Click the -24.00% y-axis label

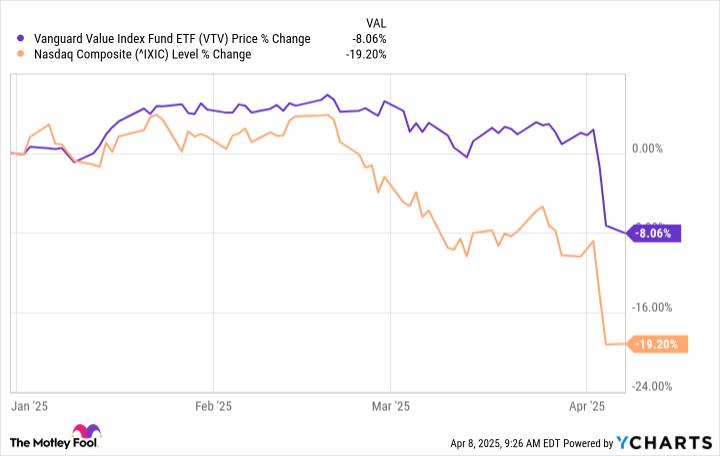click(x=652, y=387)
